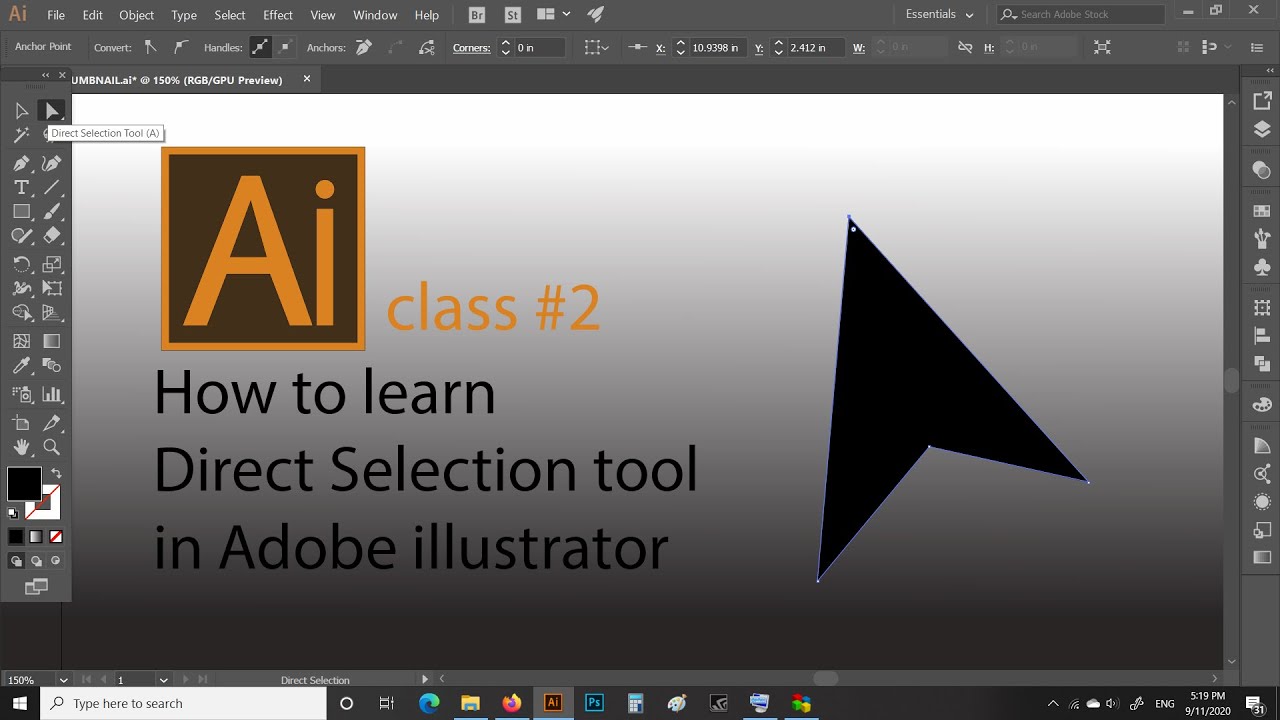Select the Eraser tool
The image size is (1280, 720).
[x=52, y=236]
